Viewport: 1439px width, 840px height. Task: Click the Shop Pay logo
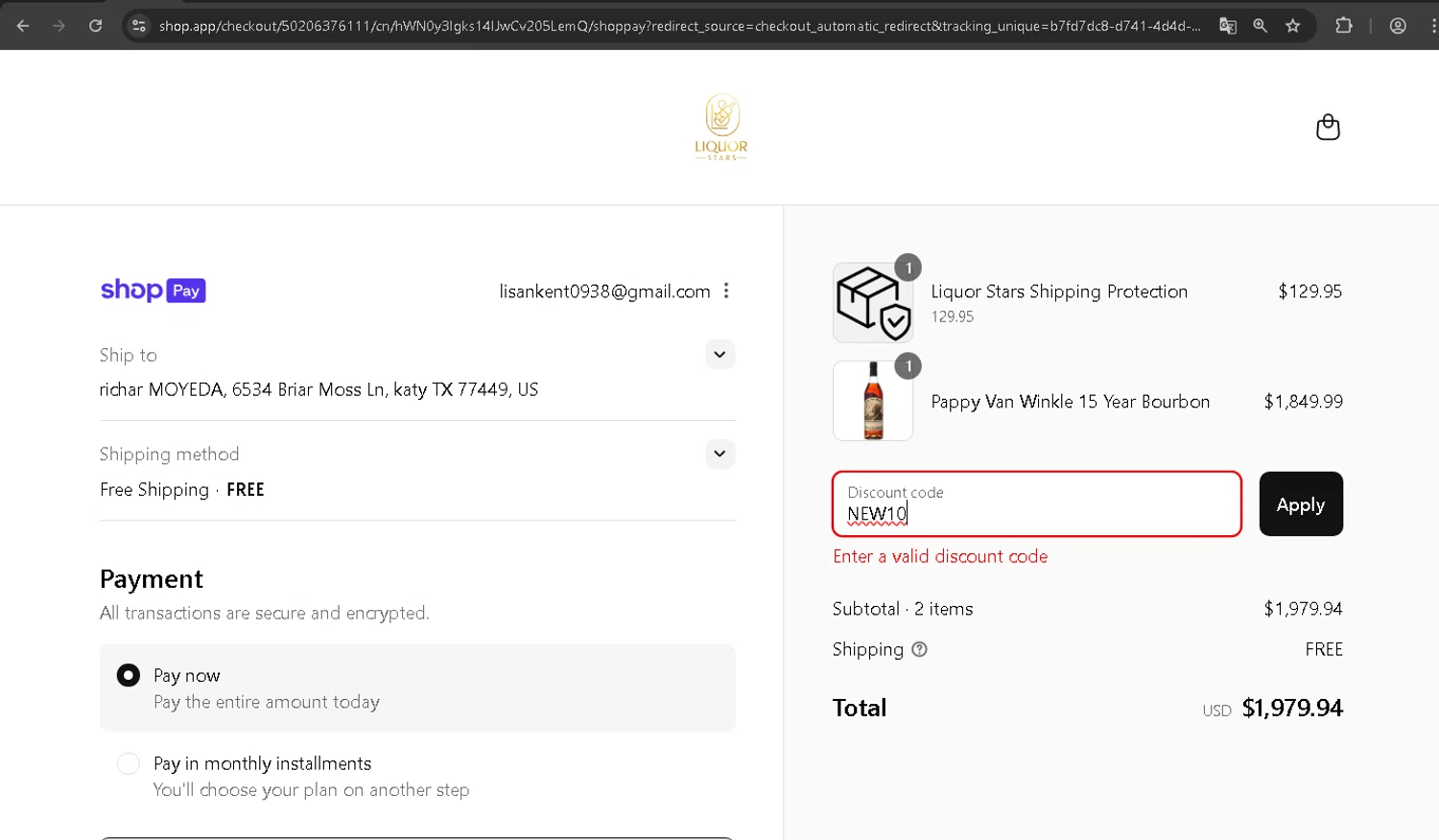(x=153, y=290)
